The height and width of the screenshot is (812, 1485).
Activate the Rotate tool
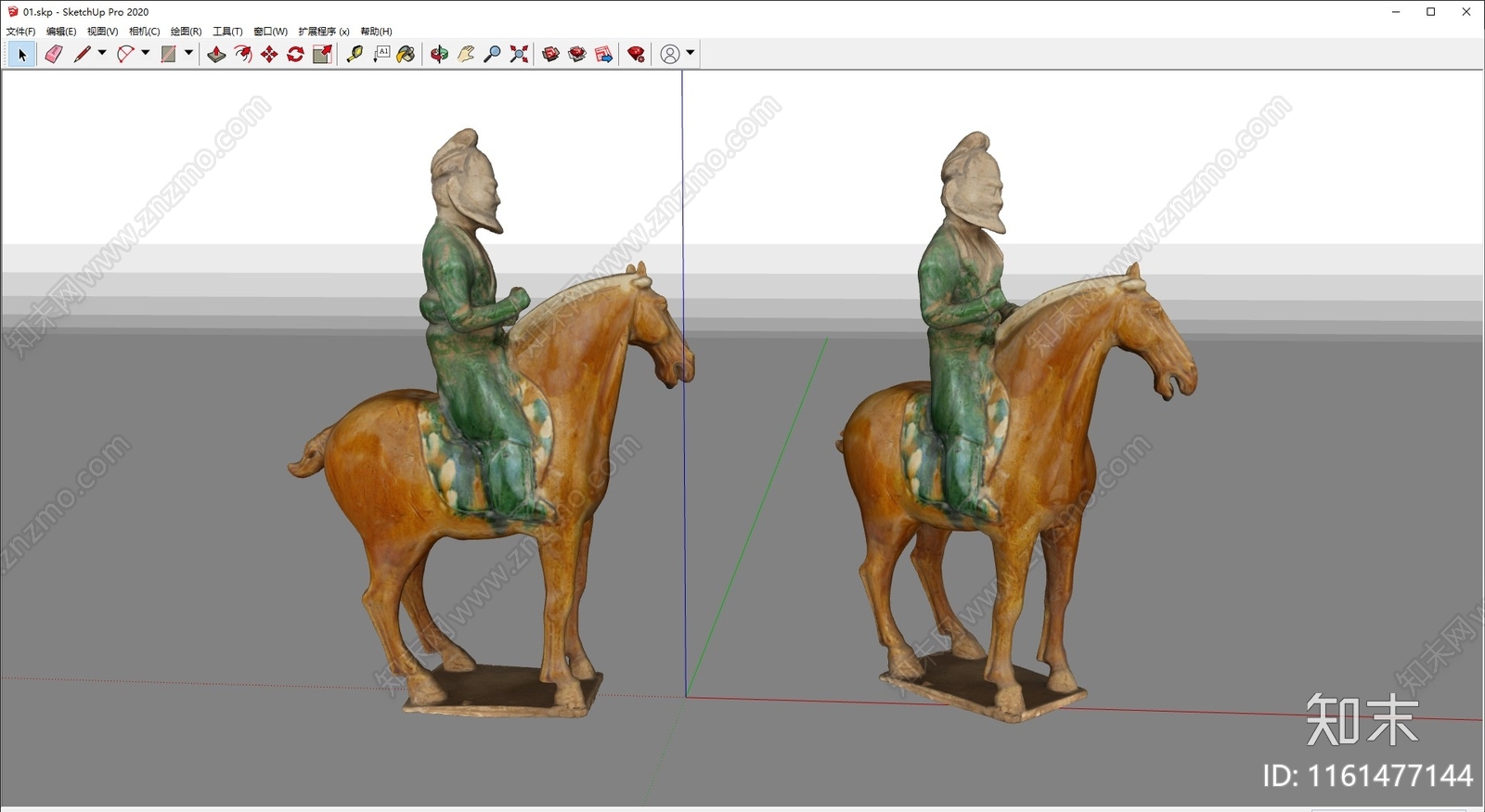click(x=295, y=55)
